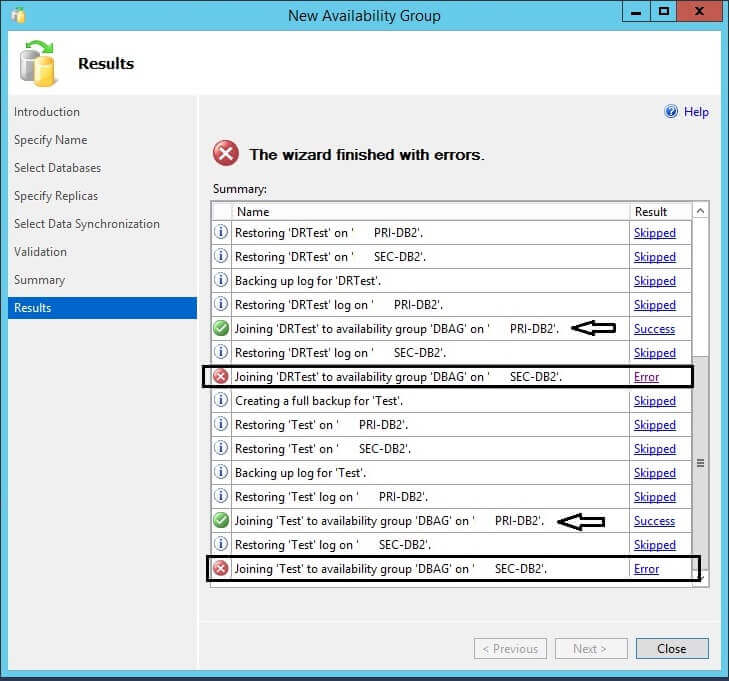729x681 pixels.
Task: Click info icon for Restoring 'Test' on PRI-DB2
Action: pyautogui.click(x=221, y=424)
